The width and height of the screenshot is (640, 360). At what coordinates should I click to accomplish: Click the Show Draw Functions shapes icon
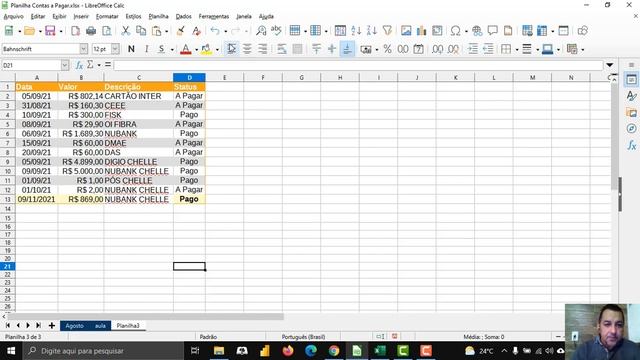click(x=583, y=31)
